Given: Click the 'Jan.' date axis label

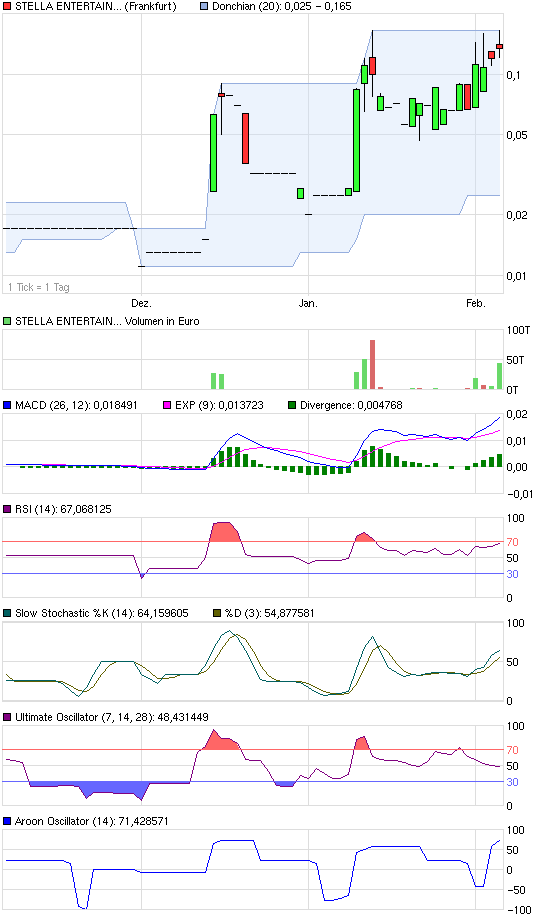Looking at the screenshot, I should coord(308,303).
